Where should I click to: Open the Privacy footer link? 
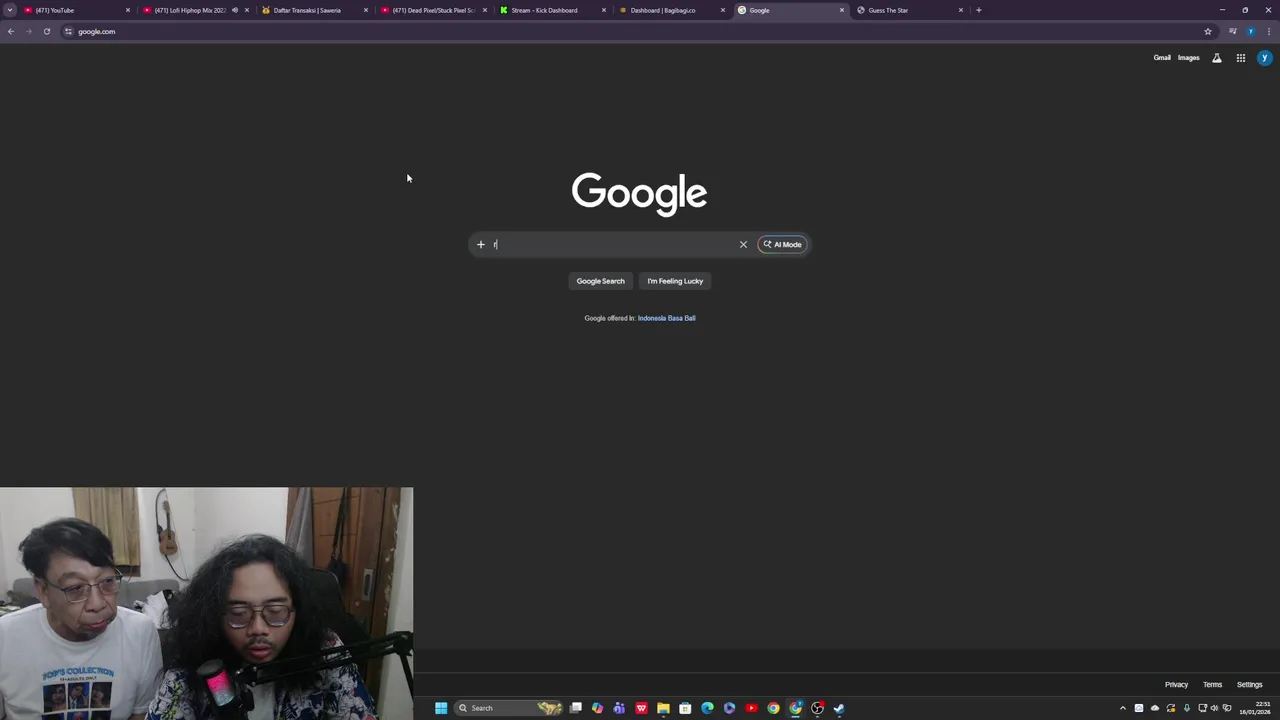pos(1176,685)
